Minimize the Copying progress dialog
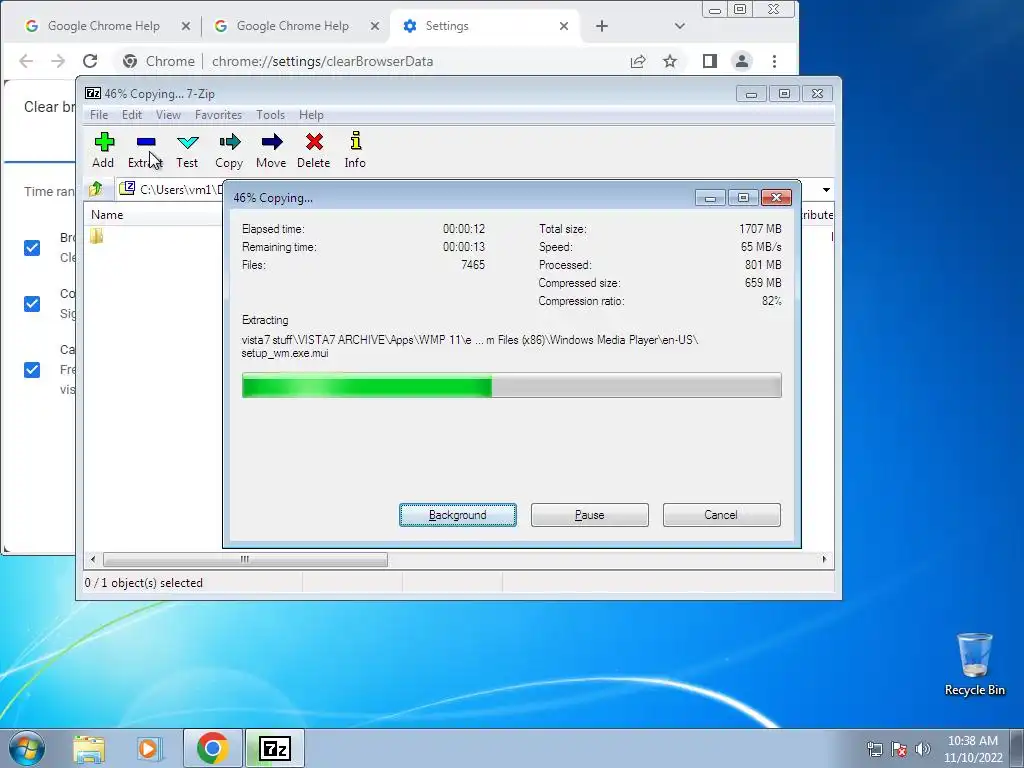 [710, 197]
